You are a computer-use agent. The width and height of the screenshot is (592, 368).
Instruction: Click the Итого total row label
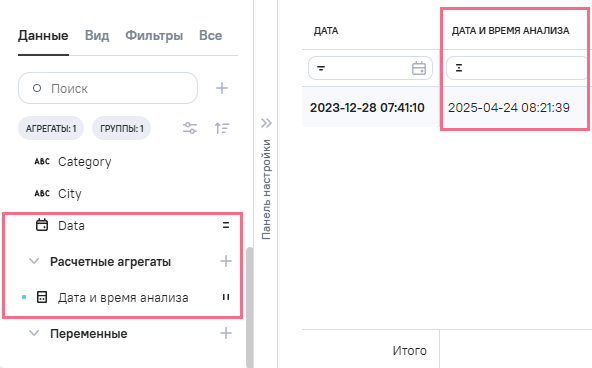410,351
